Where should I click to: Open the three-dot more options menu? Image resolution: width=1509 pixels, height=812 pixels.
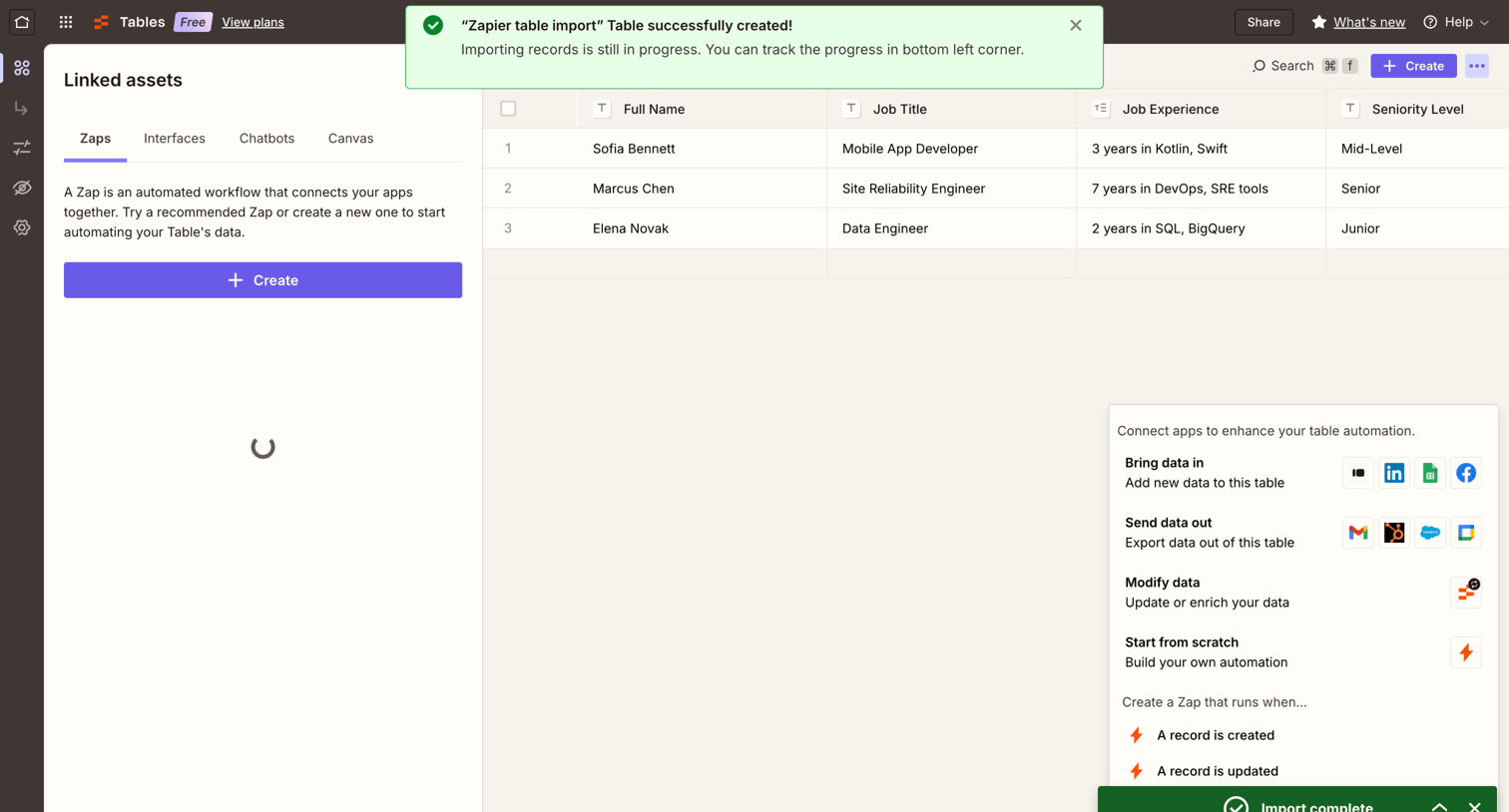[1477, 66]
